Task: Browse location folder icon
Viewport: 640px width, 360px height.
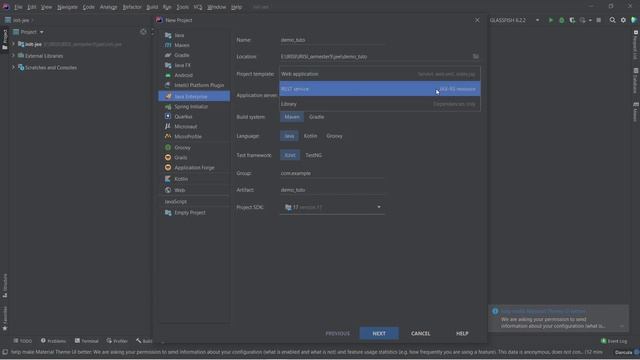Action: 476,56
